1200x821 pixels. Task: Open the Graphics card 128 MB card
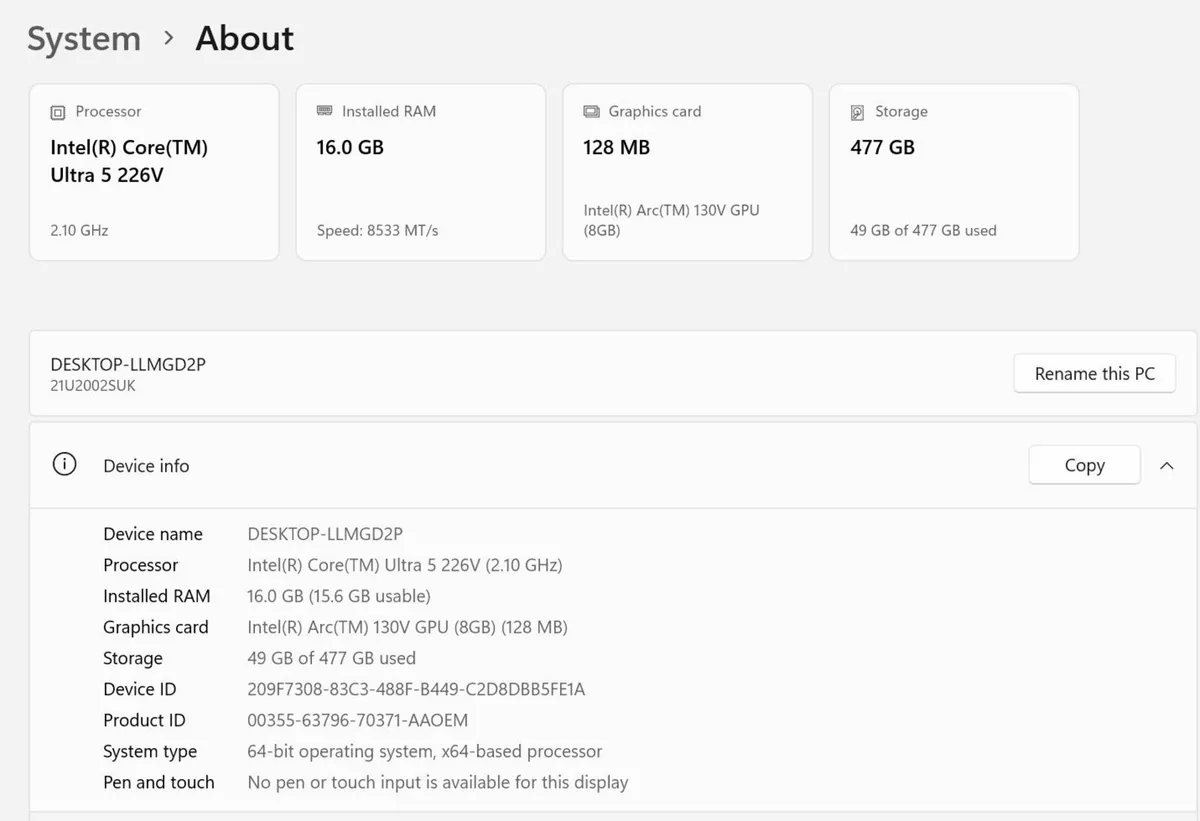coord(687,172)
